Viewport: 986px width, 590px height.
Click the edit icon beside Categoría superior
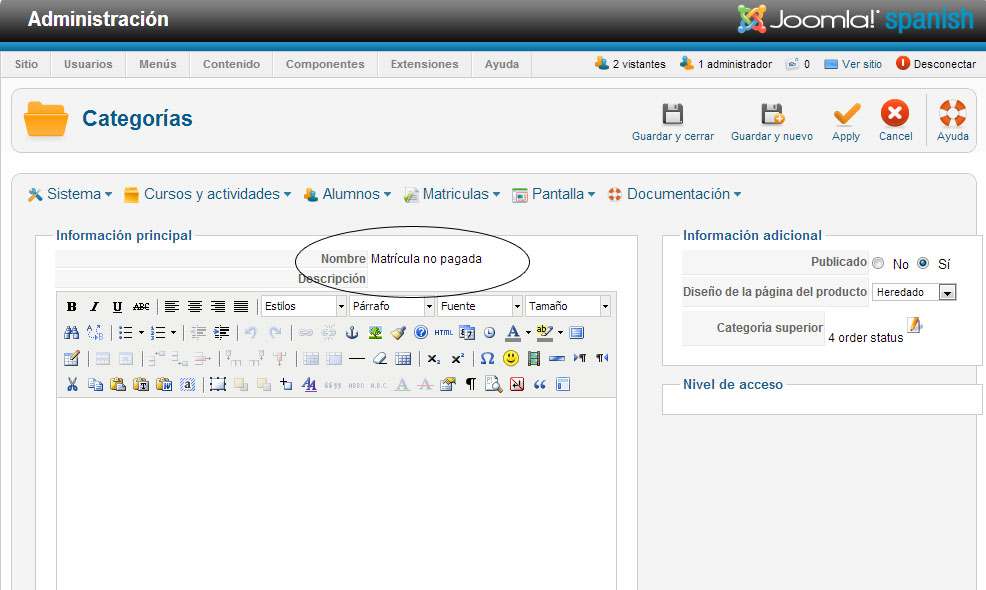click(914, 324)
